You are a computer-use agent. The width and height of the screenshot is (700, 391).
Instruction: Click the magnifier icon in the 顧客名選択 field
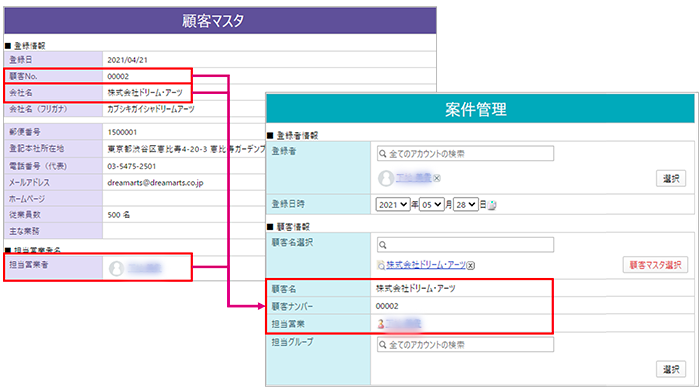[x=383, y=245]
